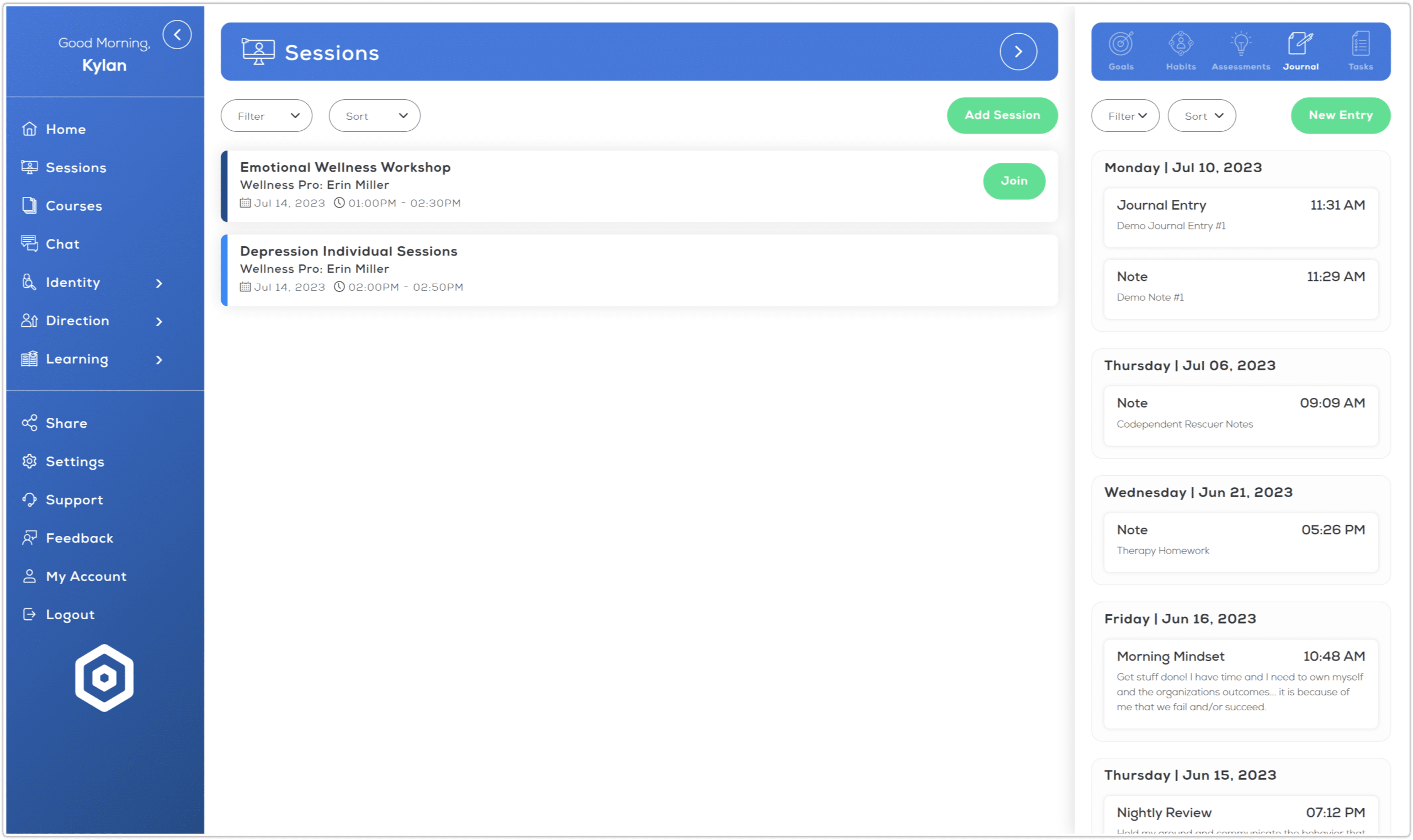
Task: Go to Courses in sidebar
Action: pos(73,206)
